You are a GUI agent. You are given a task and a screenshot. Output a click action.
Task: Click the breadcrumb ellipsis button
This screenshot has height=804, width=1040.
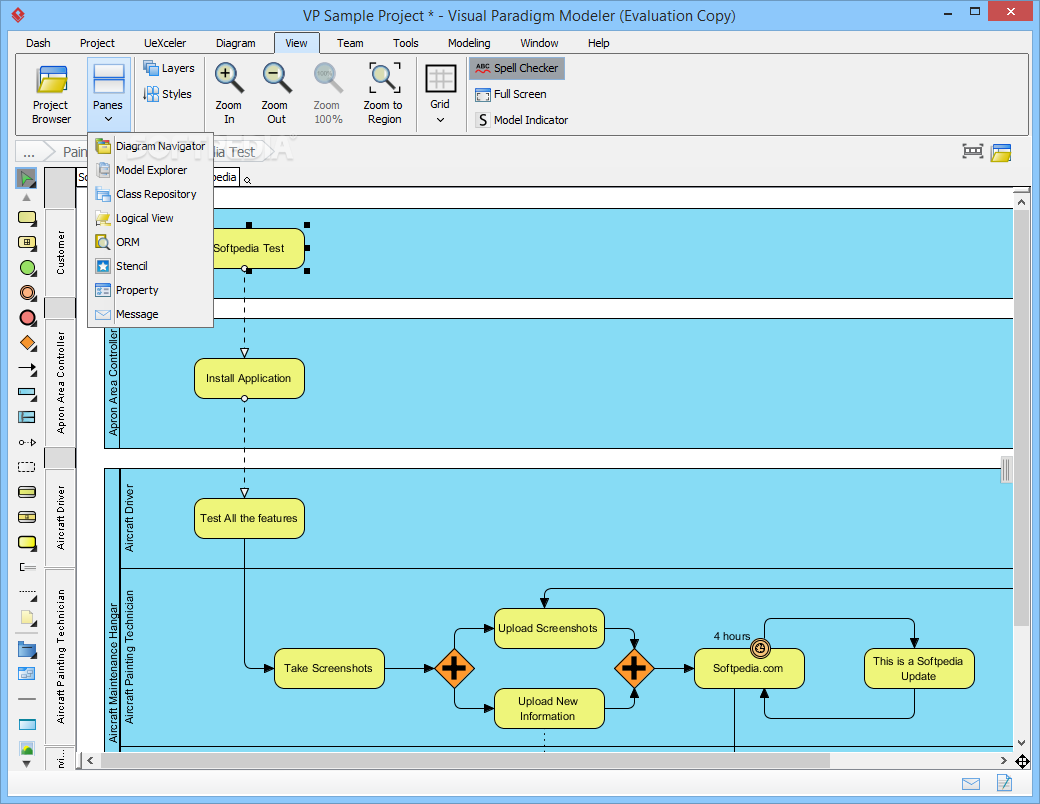tap(29, 152)
